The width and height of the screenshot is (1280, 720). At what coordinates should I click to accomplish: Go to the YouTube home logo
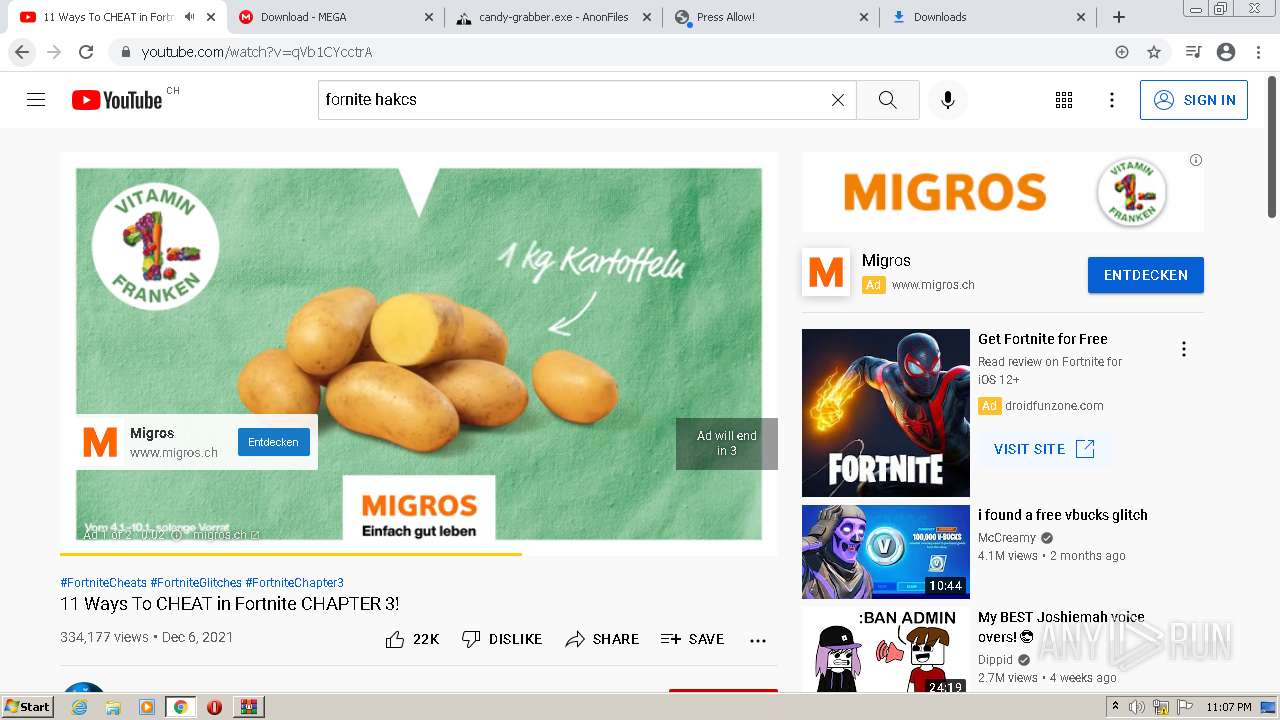click(117, 100)
